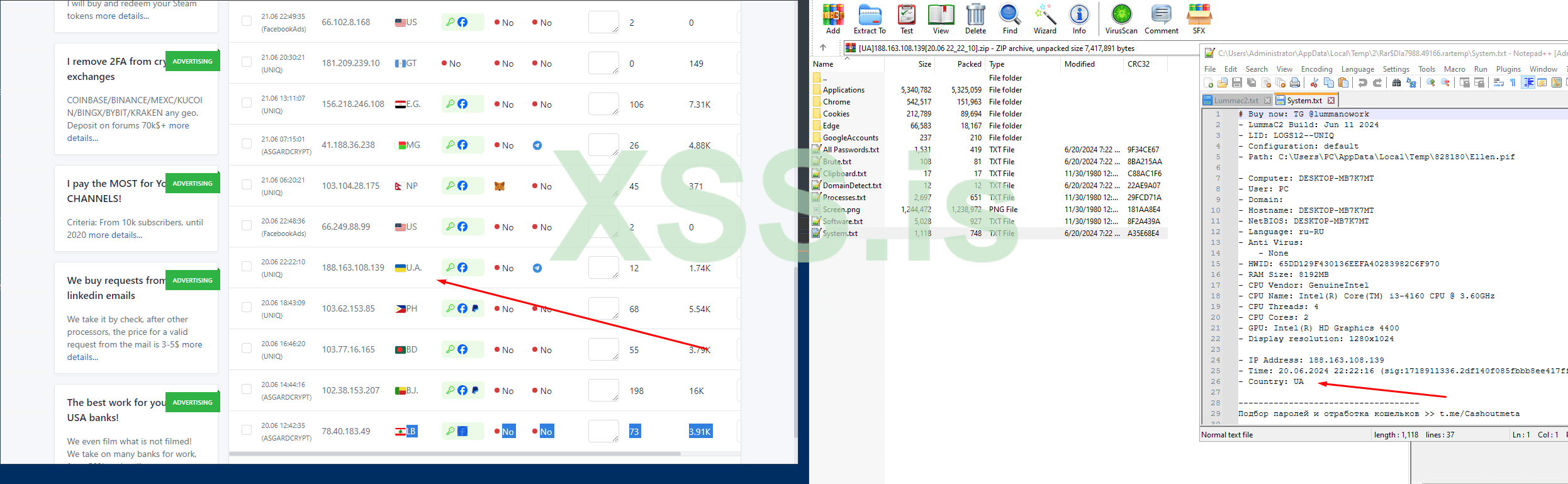Undo the last edit in Notepad++
Screen dimensions: 1568x484
1363,83
